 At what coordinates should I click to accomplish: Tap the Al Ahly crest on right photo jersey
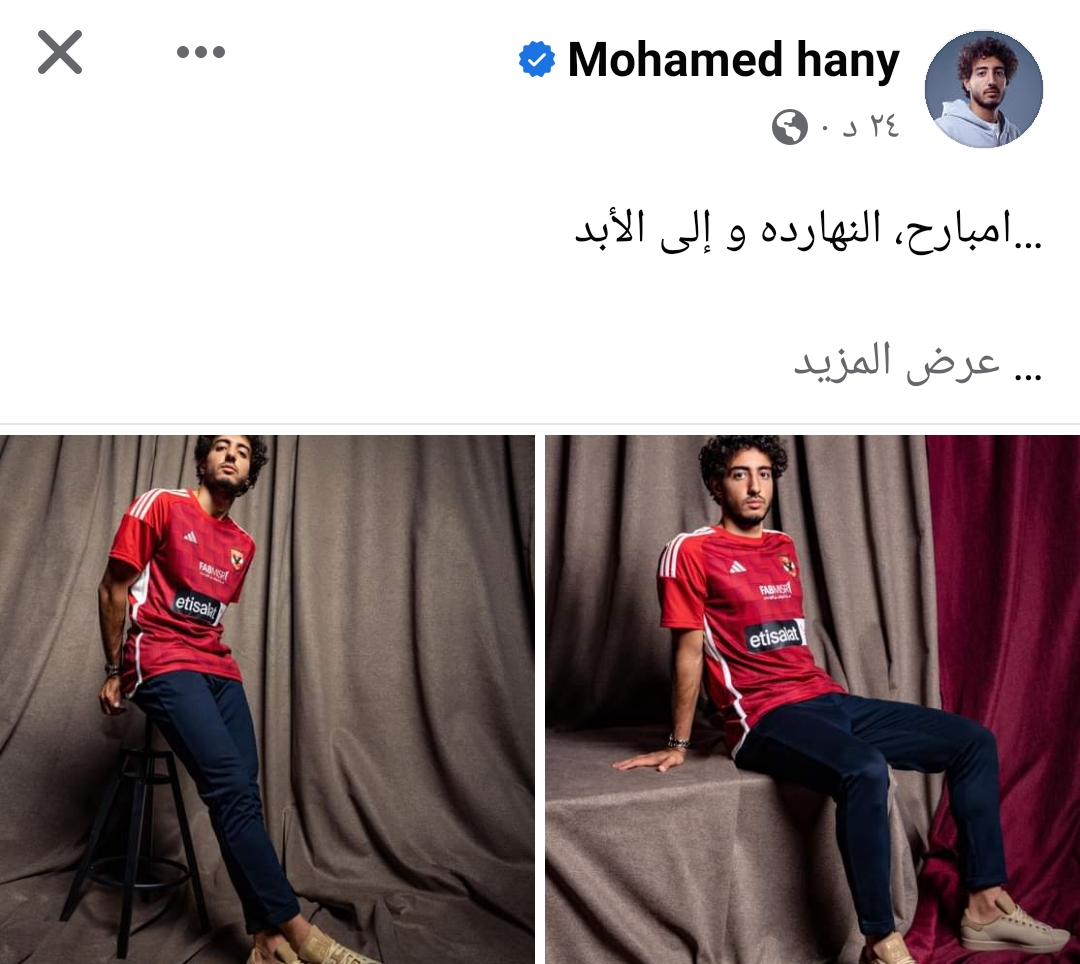788,566
